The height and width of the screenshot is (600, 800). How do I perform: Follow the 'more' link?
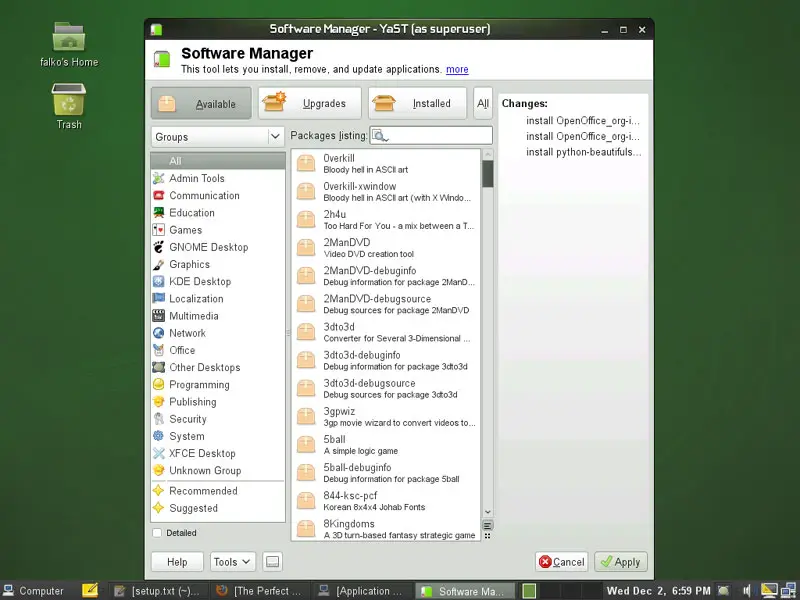457,69
